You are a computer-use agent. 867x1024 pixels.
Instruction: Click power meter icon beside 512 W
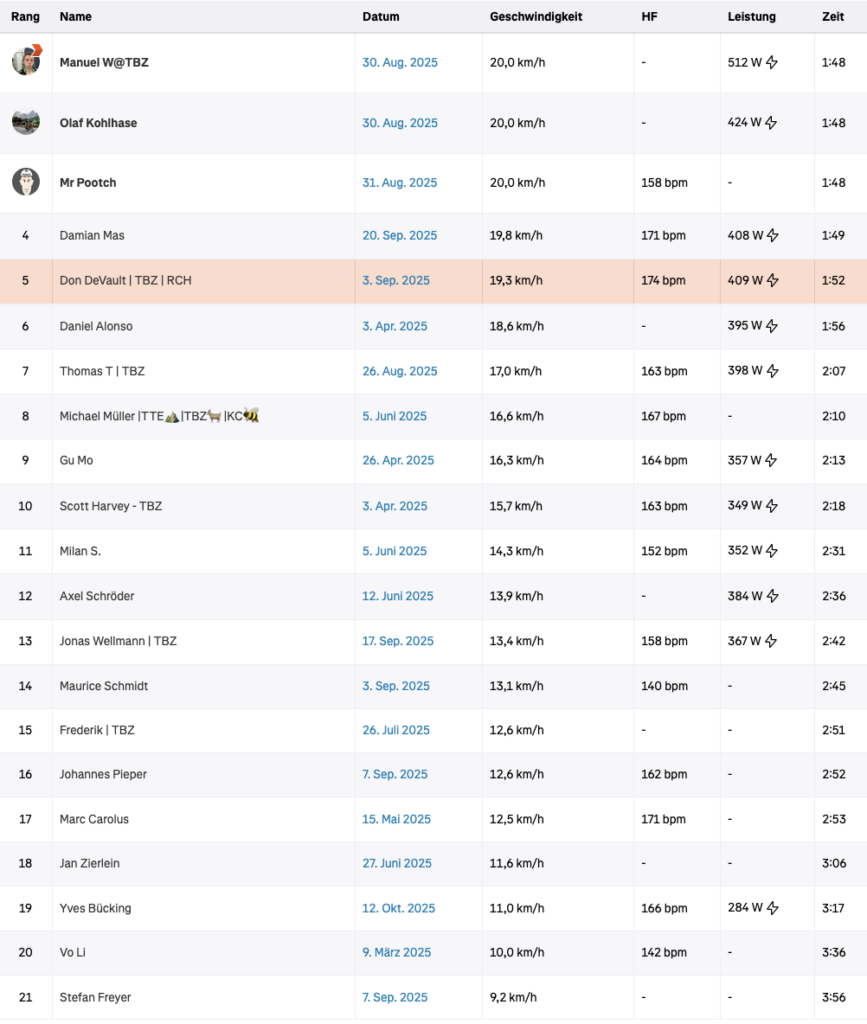pos(772,62)
